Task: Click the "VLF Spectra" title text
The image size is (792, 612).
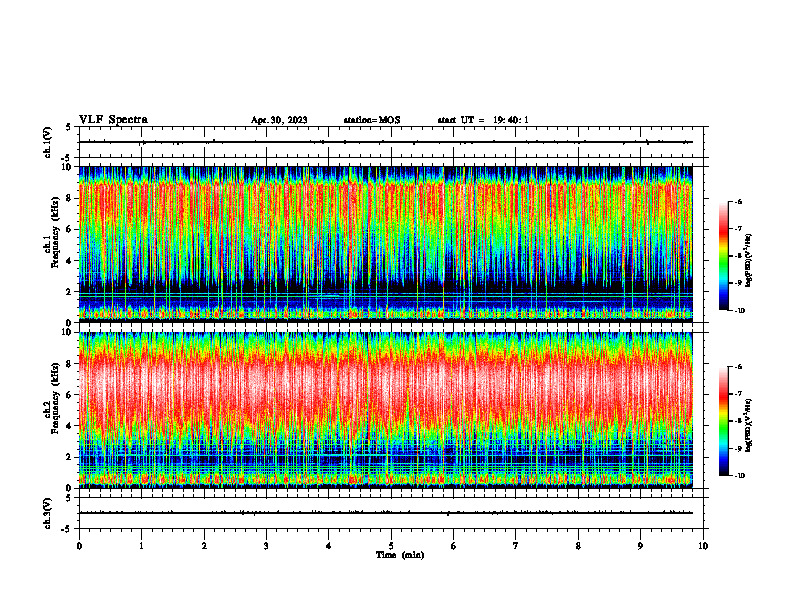Action: pos(113,120)
